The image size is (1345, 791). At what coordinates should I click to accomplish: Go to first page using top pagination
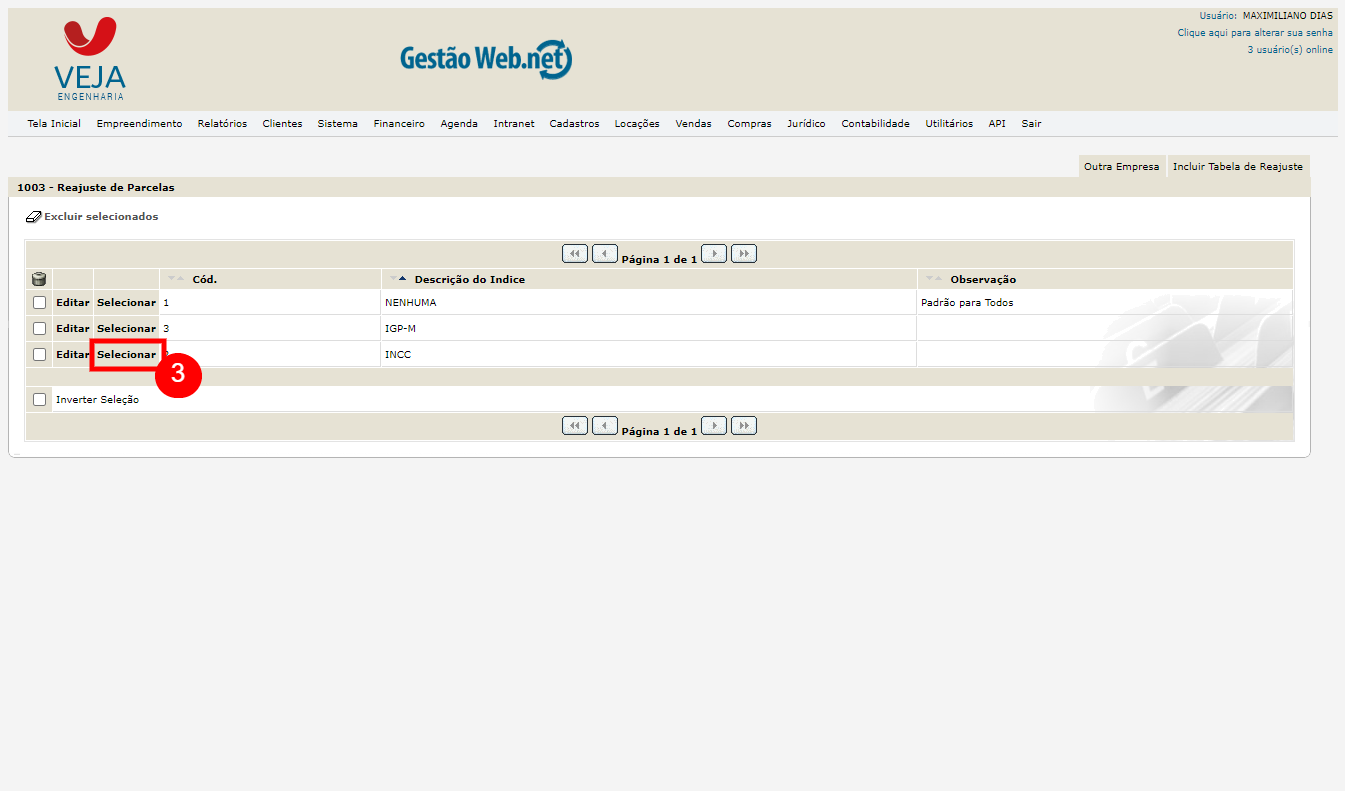point(575,254)
